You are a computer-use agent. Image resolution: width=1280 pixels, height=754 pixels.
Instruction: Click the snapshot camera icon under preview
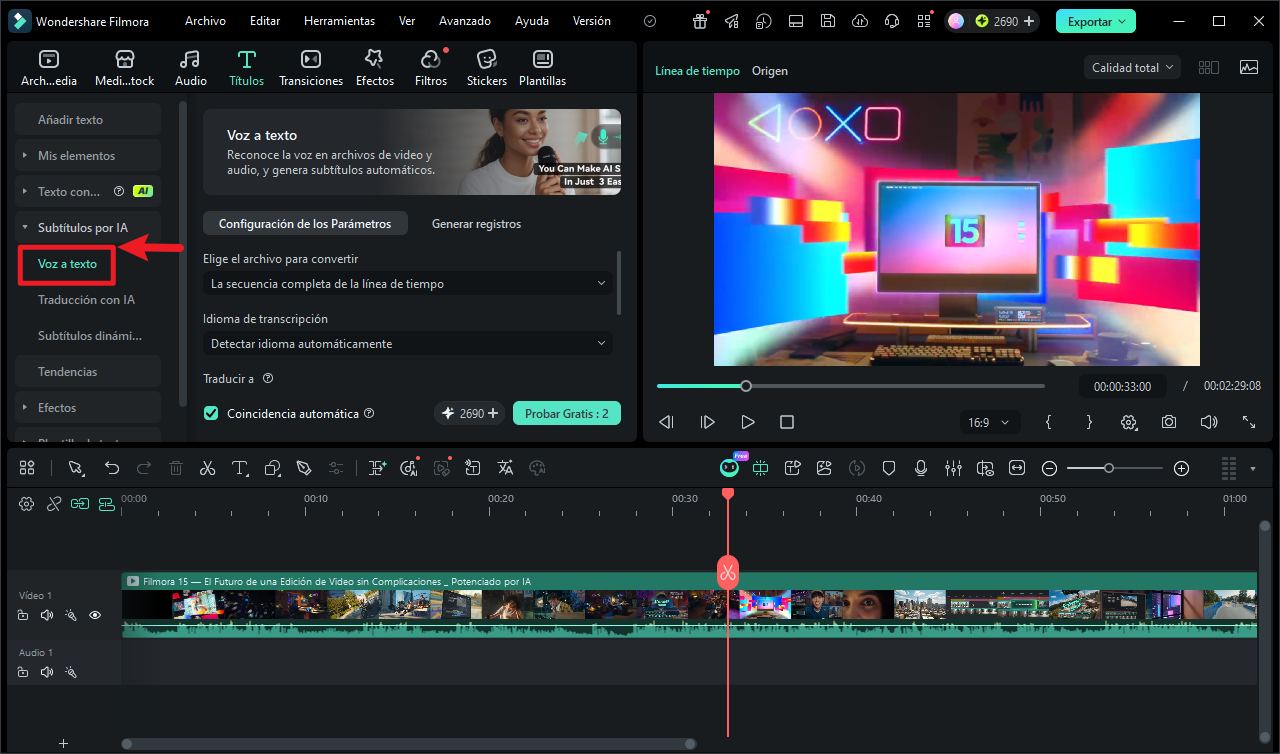[x=1169, y=422]
